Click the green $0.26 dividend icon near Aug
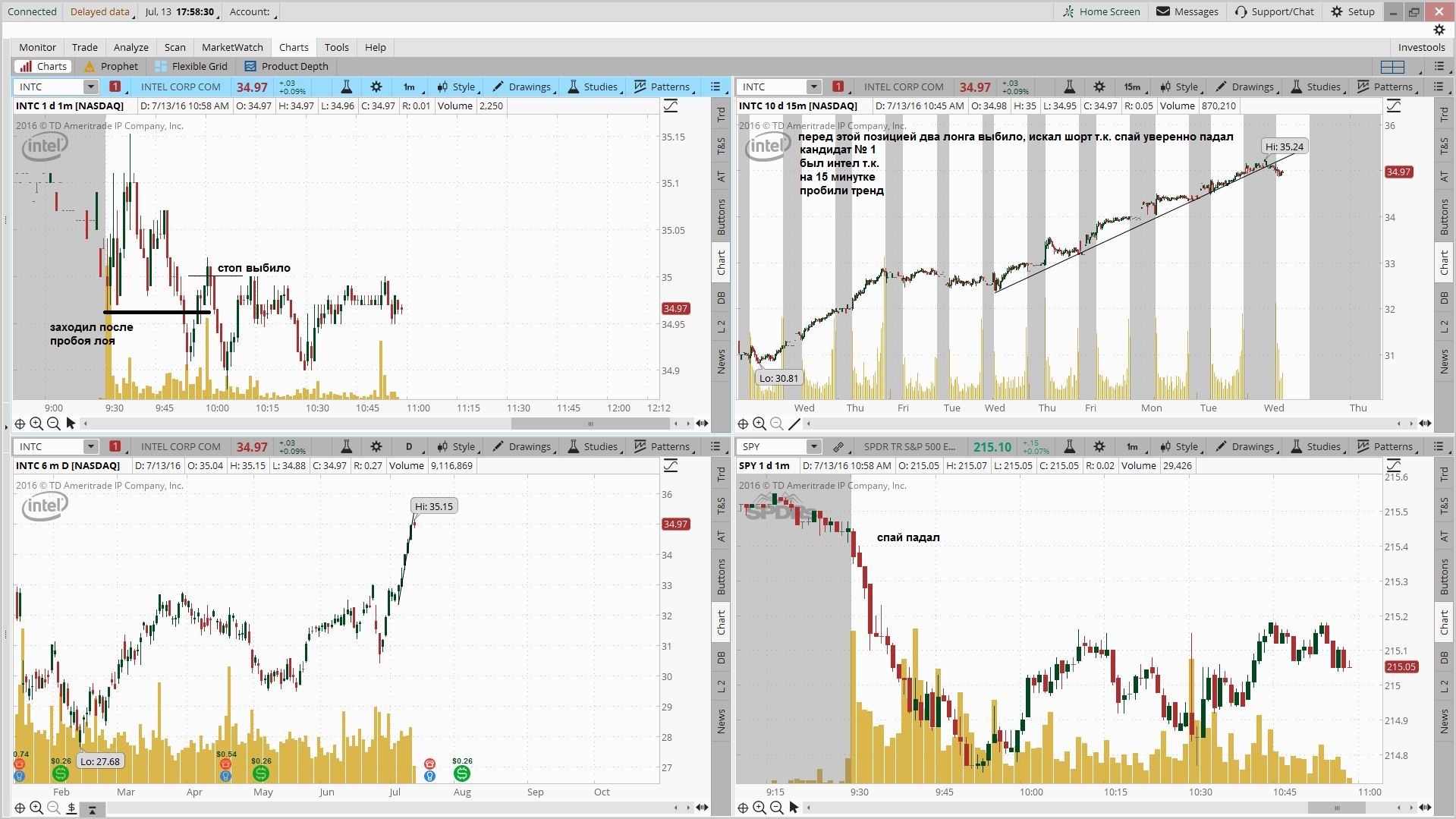This screenshot has height=819, width=1456. (461, 773)
